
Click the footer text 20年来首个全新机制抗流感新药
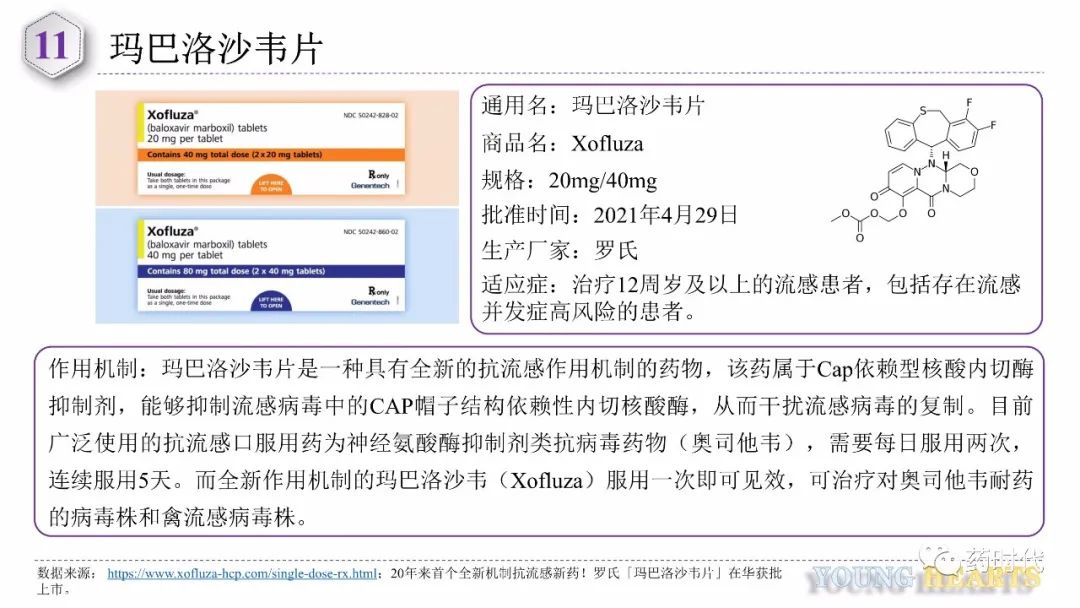[x=488, y=573]
